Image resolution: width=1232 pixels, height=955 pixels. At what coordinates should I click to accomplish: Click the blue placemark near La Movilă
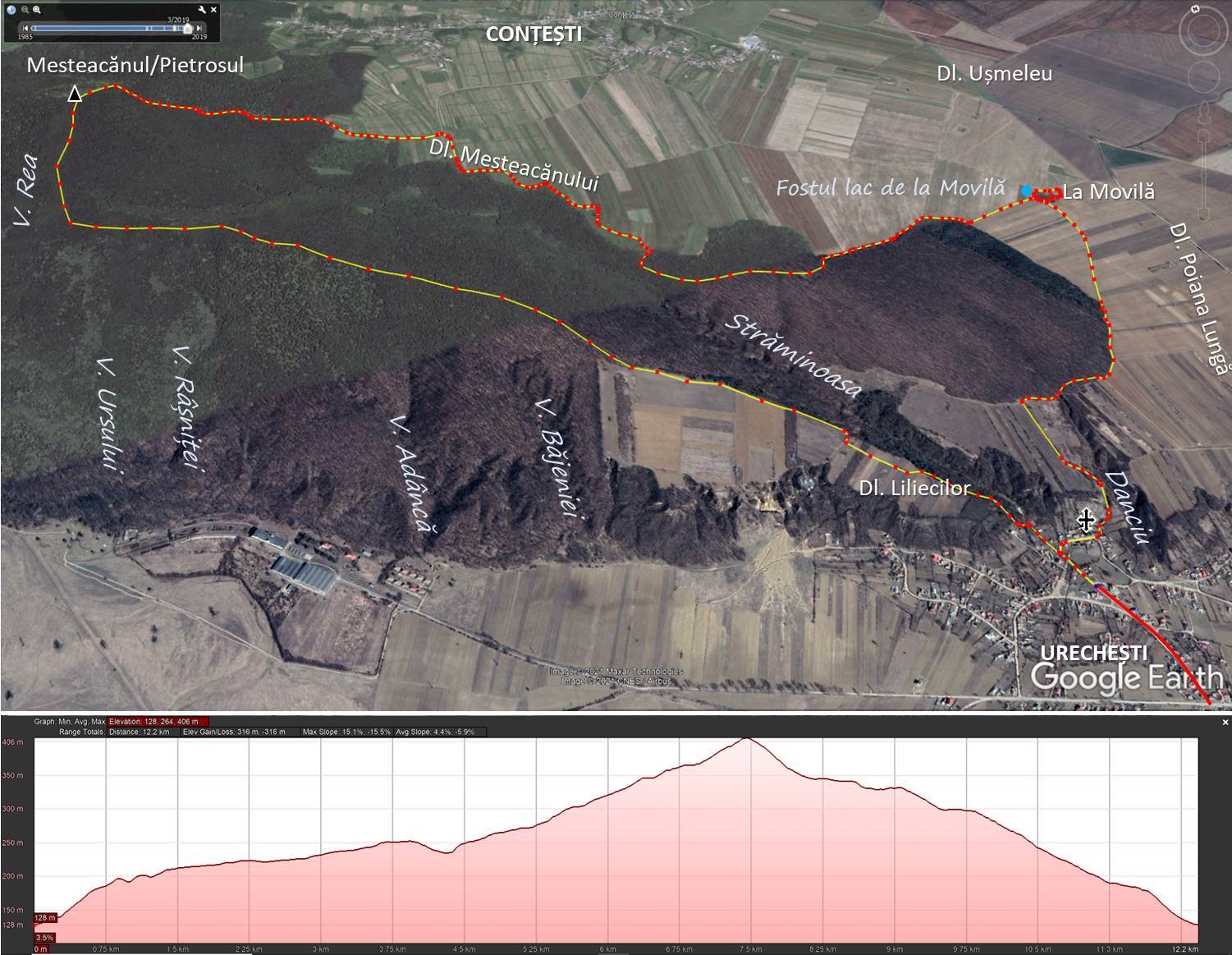pyautogui.click(x=1026, y=191)
